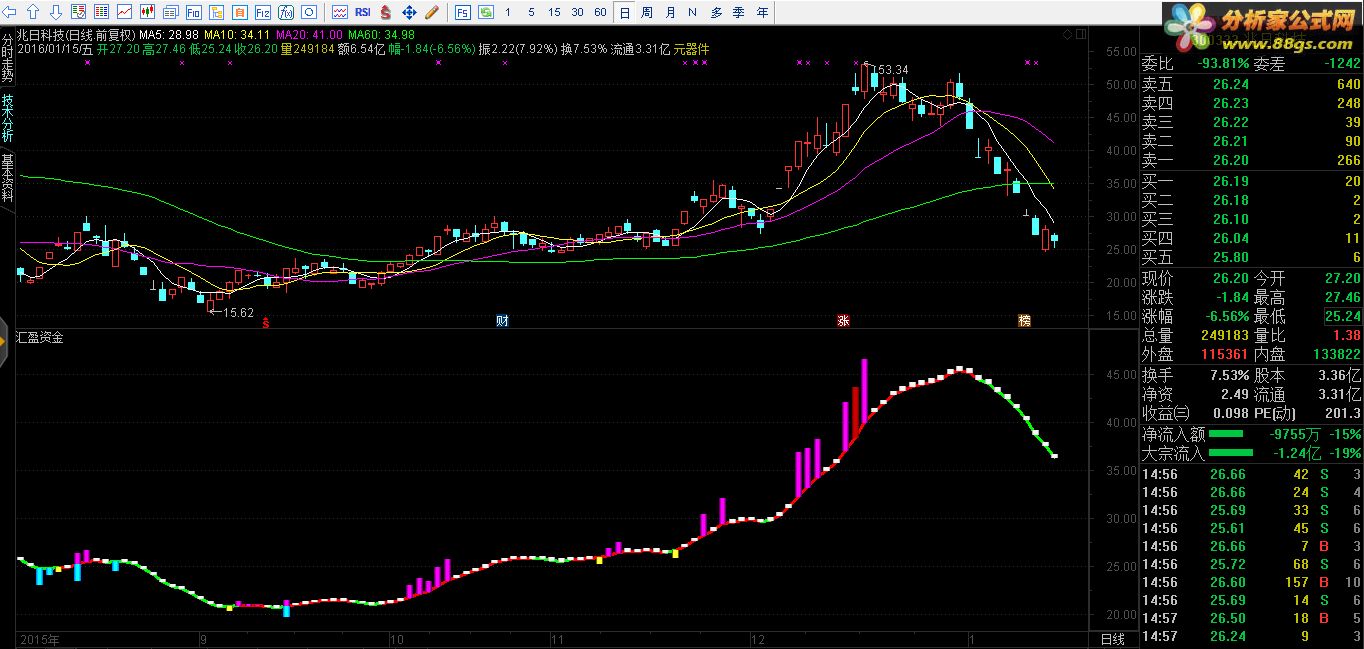Click the 12 month mark on time axis
The image size is (1364, 649).
coord(757,639)
